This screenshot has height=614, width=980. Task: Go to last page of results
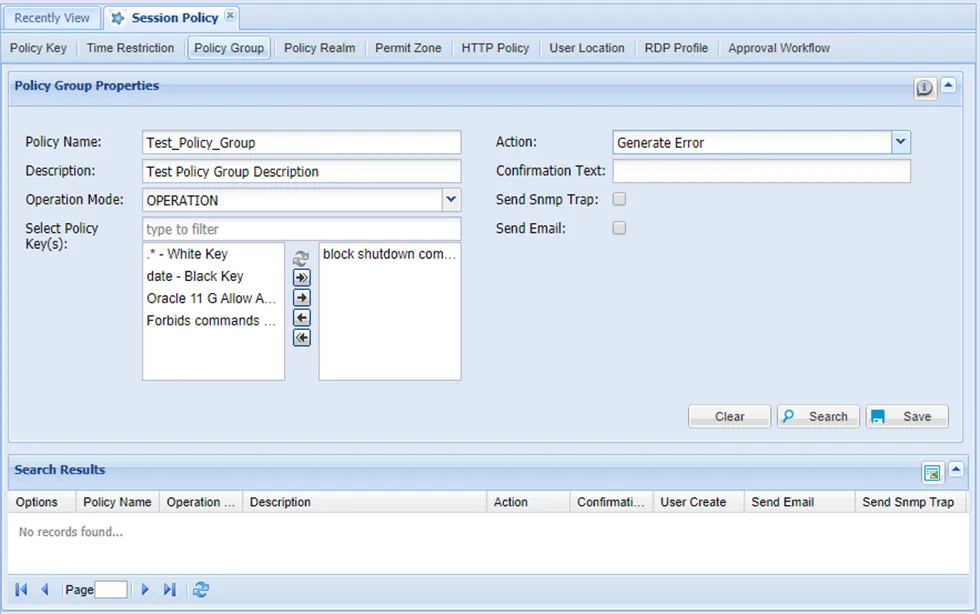coord(169,589)
